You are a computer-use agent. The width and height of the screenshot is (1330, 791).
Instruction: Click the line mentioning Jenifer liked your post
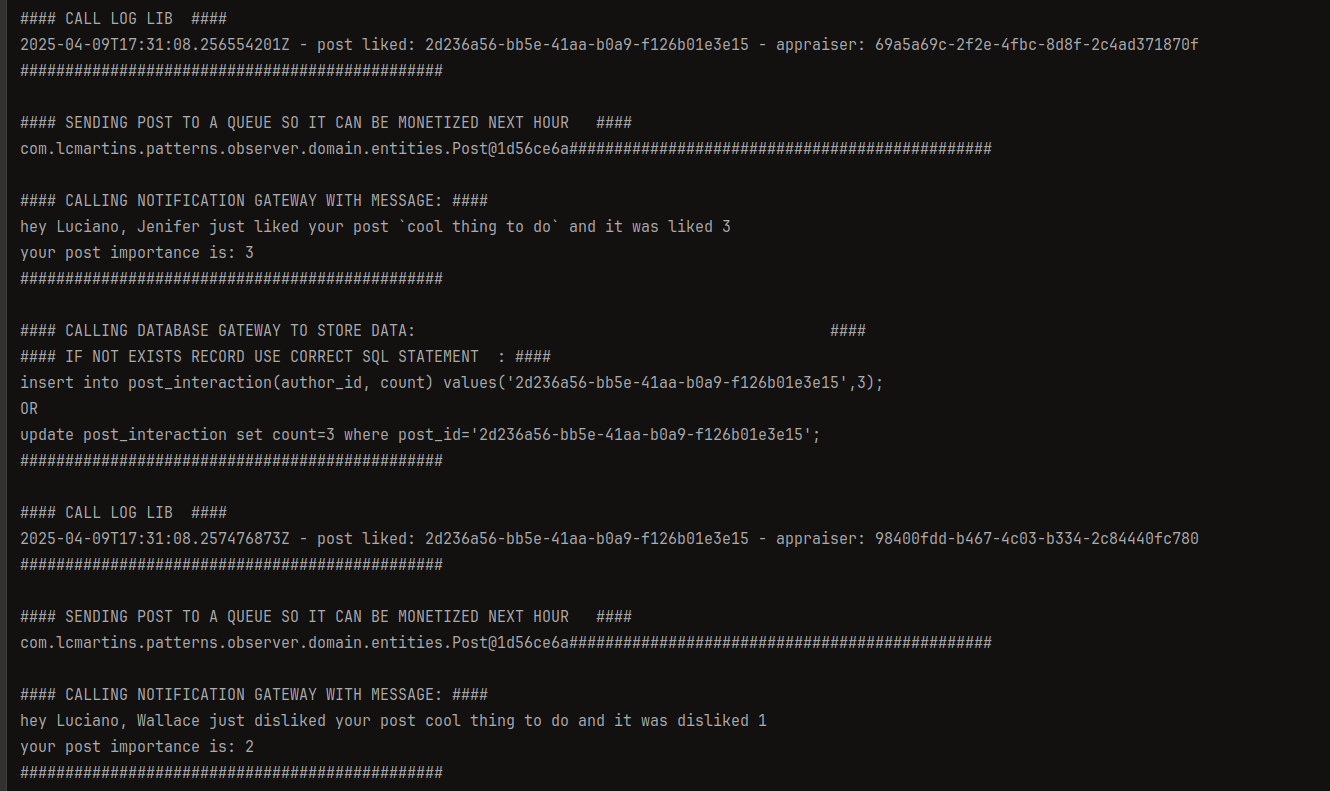[x=375, y=226]
